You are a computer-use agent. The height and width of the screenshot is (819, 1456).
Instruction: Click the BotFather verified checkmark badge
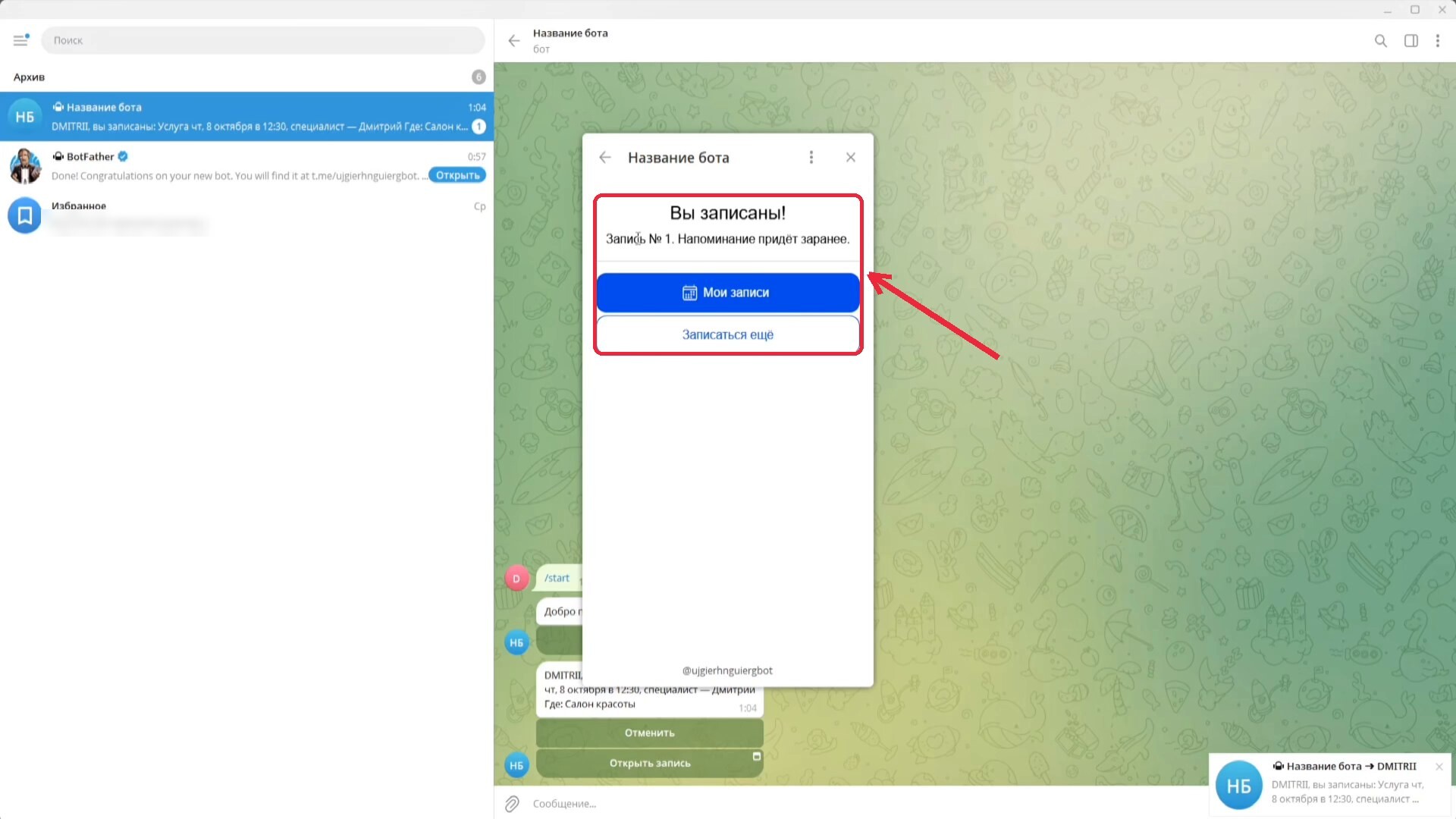click(123, 156)
